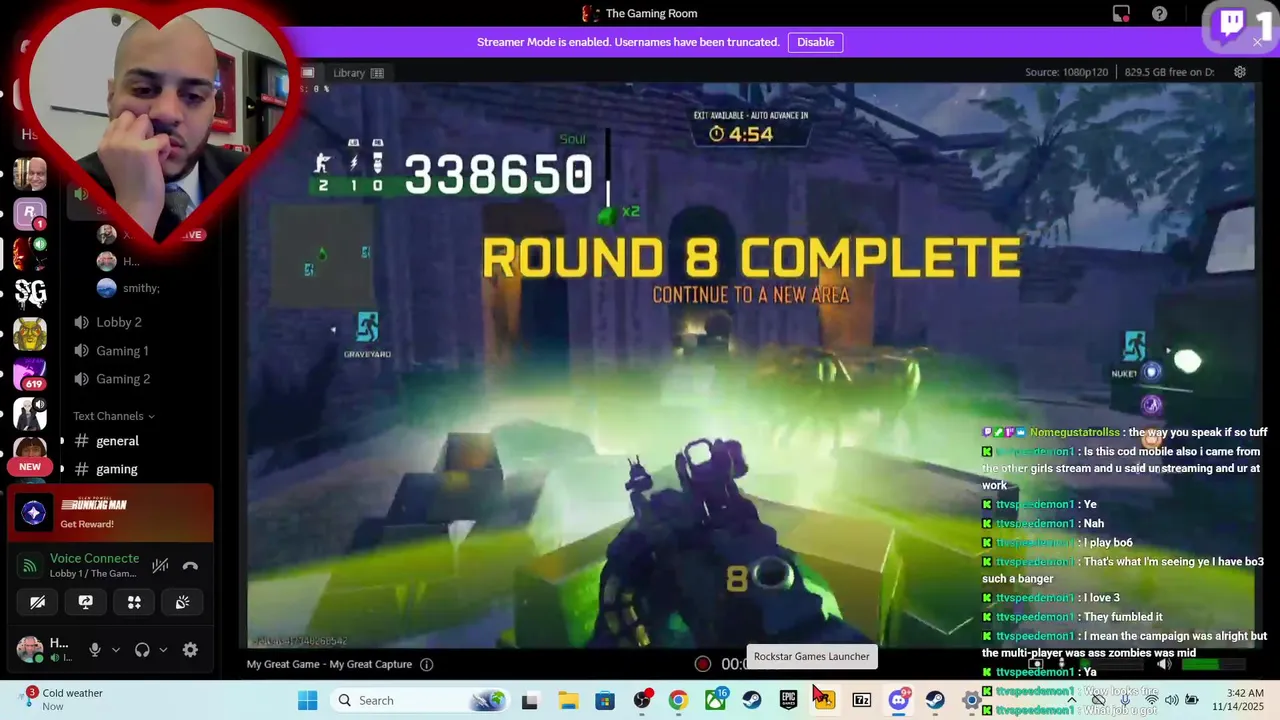Open Discord activities launcher button
1280x720 pixels.
[134, 602]
